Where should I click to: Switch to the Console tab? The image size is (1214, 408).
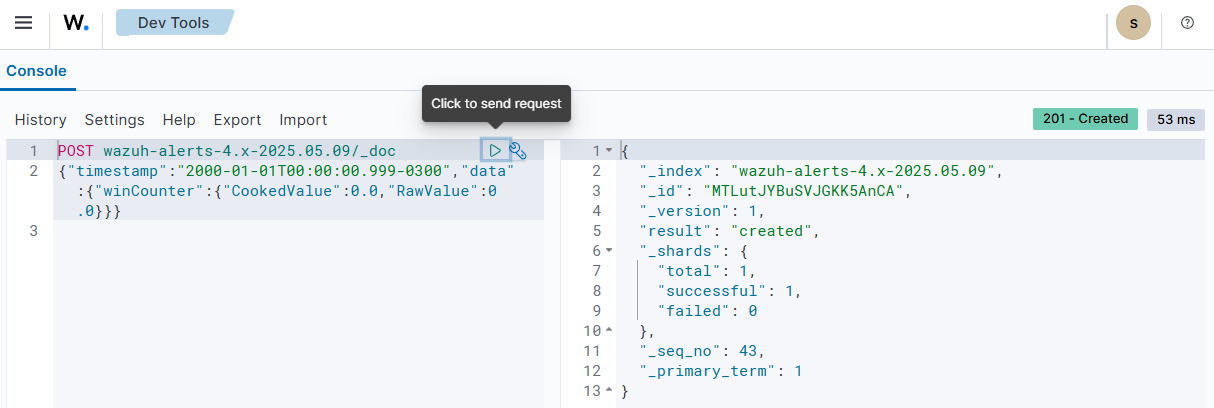pyautogui.click(x=36, y=71)
